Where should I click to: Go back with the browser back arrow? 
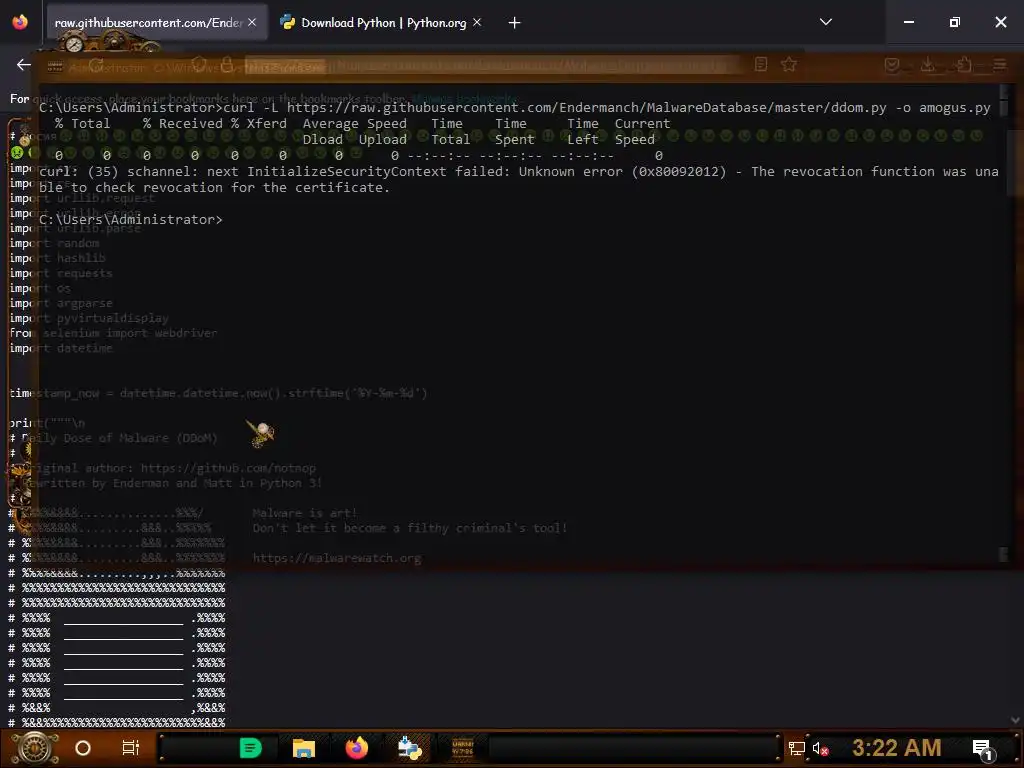pyautogui.click(x=24, y=65)
